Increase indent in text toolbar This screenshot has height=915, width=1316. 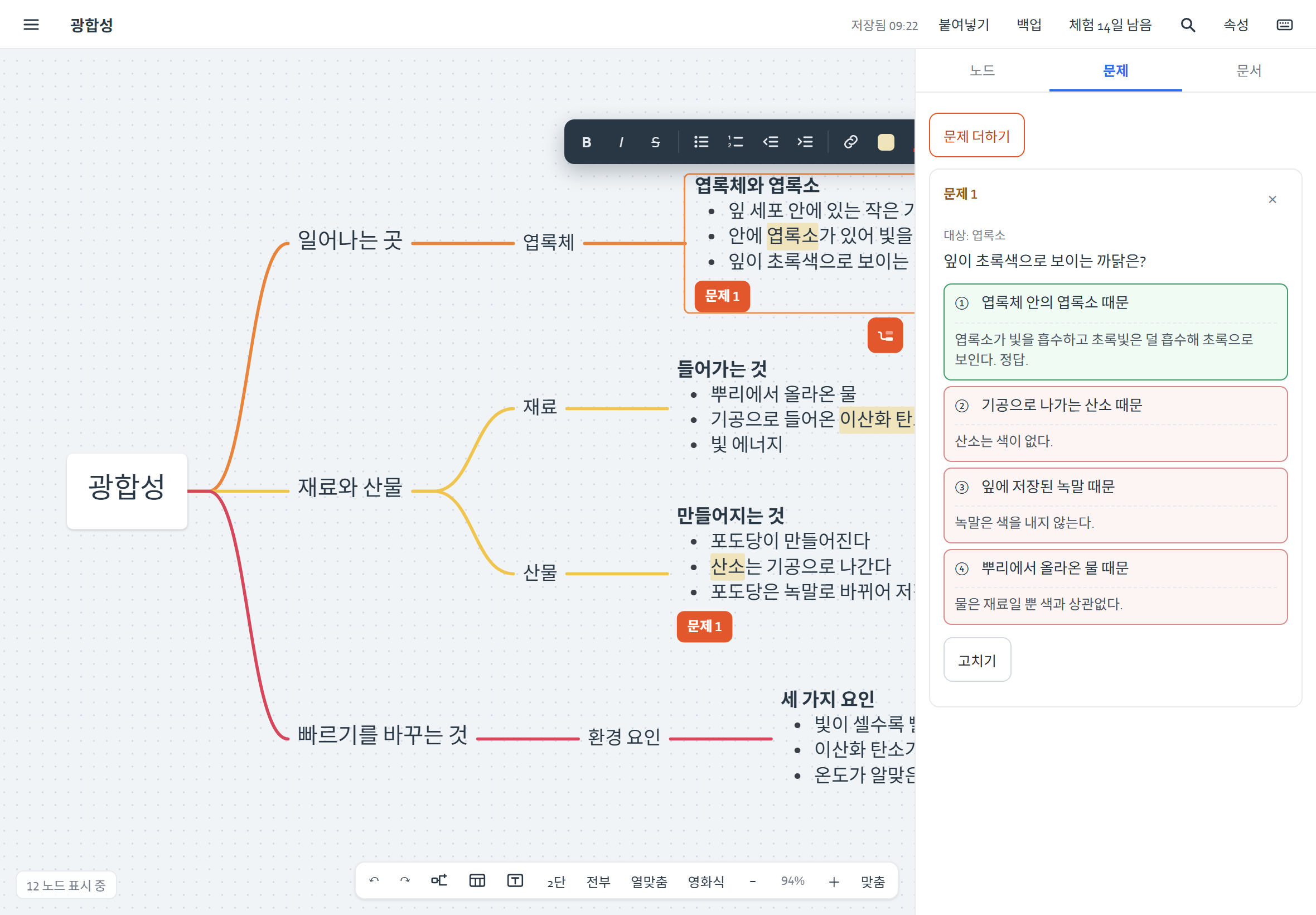click(x=805, y=142)
